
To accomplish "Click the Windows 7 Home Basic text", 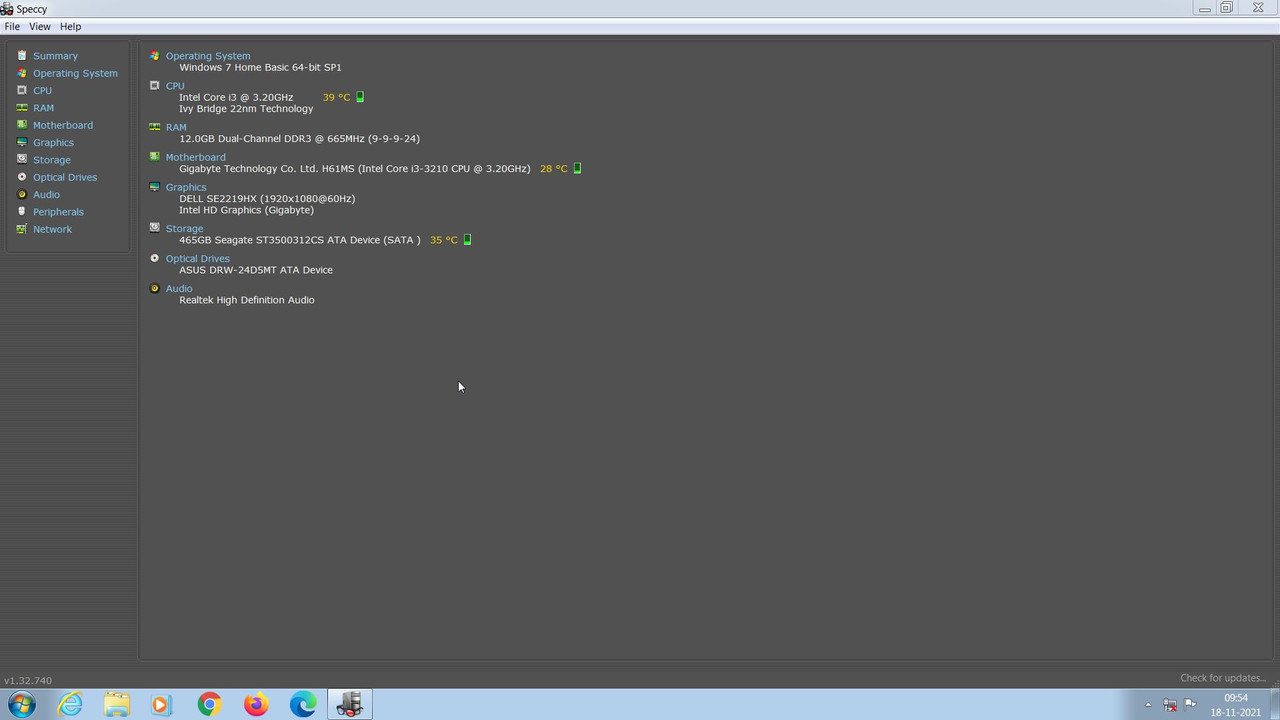I will tap(260, 67).
